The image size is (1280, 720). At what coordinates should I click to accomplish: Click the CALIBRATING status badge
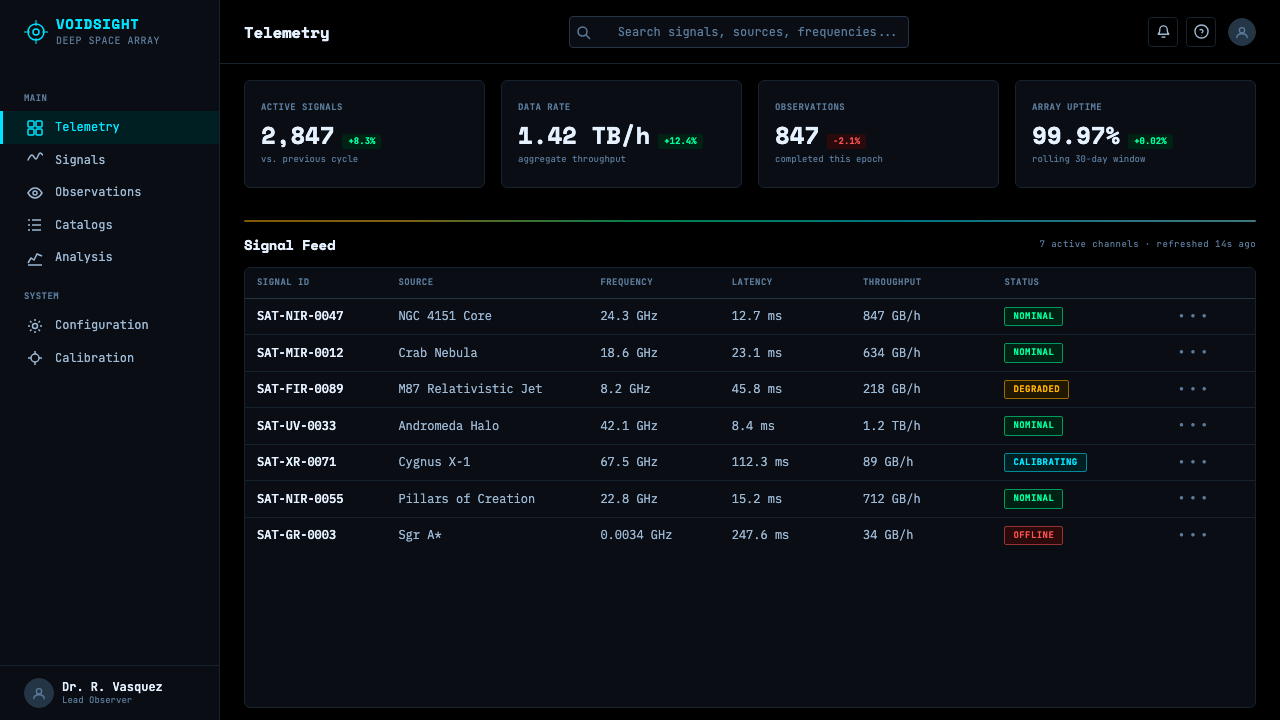point(1045,462)
